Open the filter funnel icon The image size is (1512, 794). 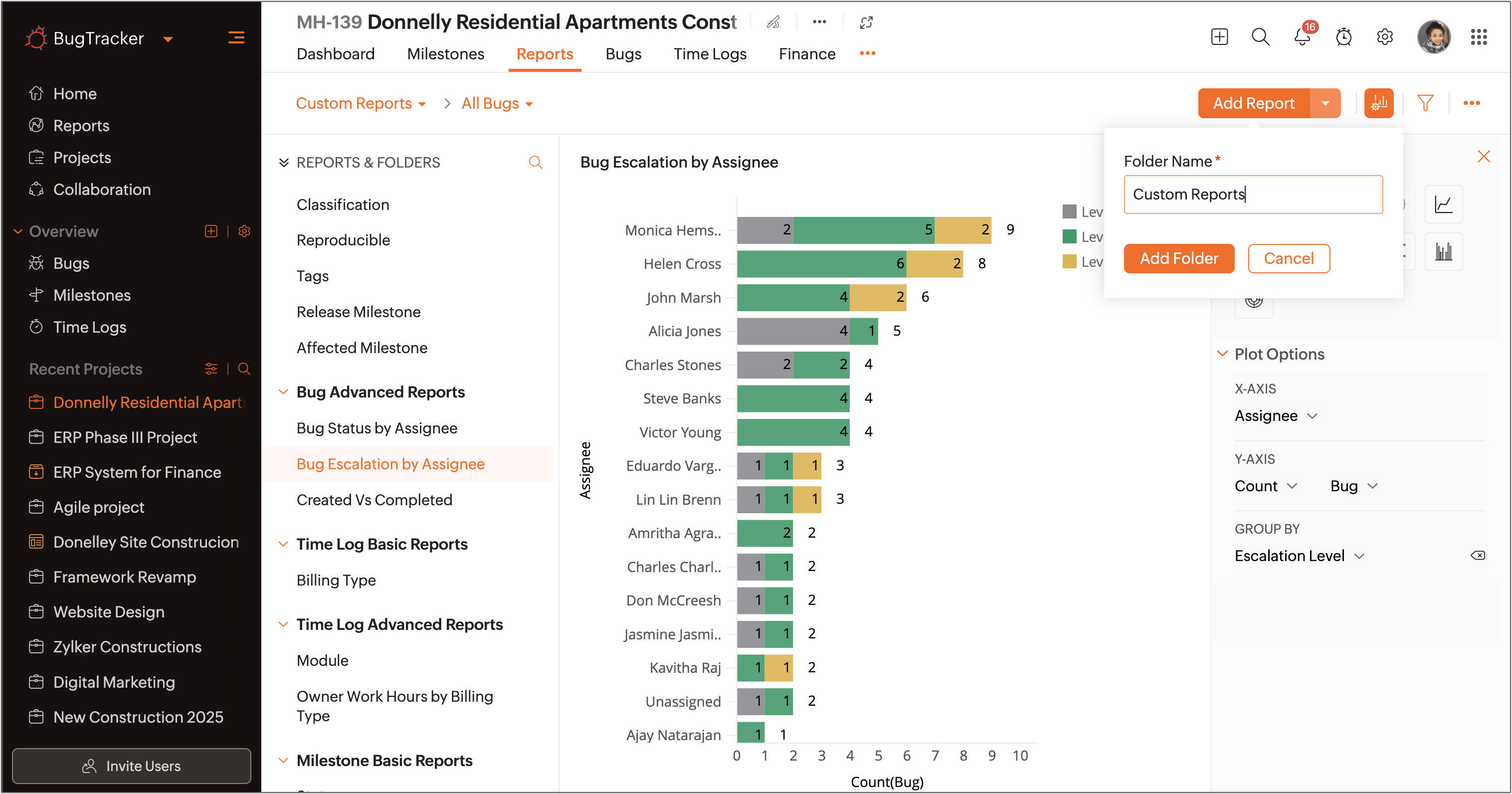pos(1425,103)
